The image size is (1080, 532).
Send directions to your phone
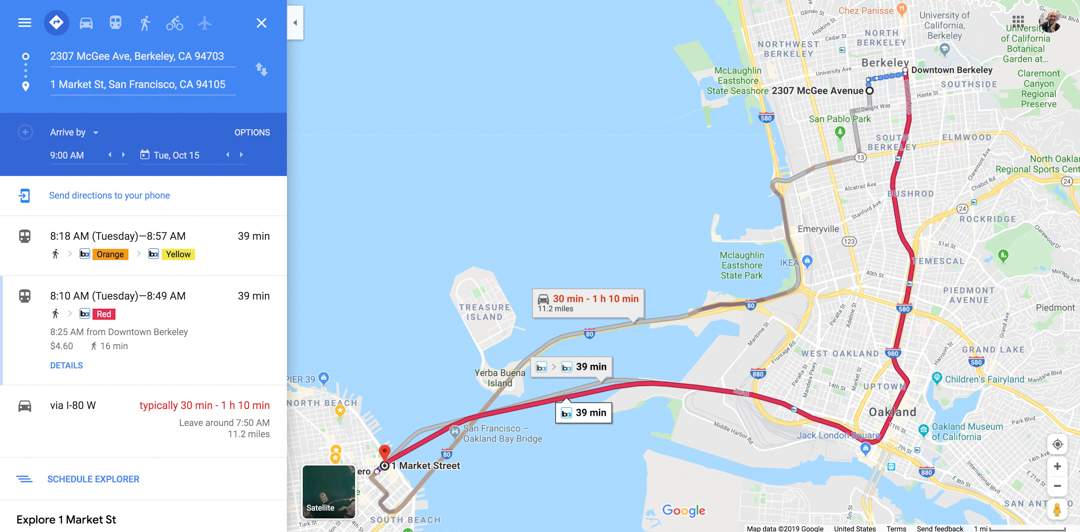click(x=109, y=196)
